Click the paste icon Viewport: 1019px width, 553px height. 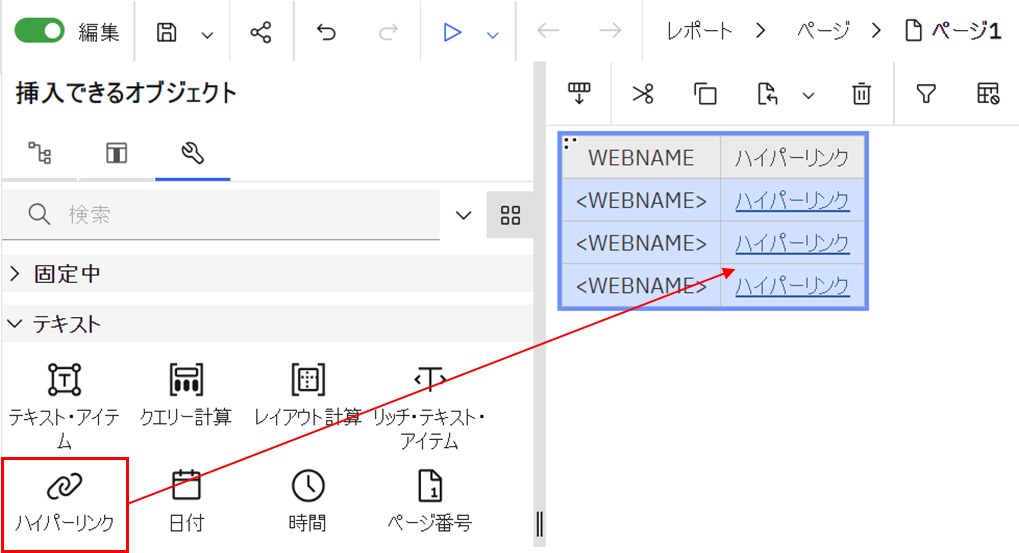point(767,94)
